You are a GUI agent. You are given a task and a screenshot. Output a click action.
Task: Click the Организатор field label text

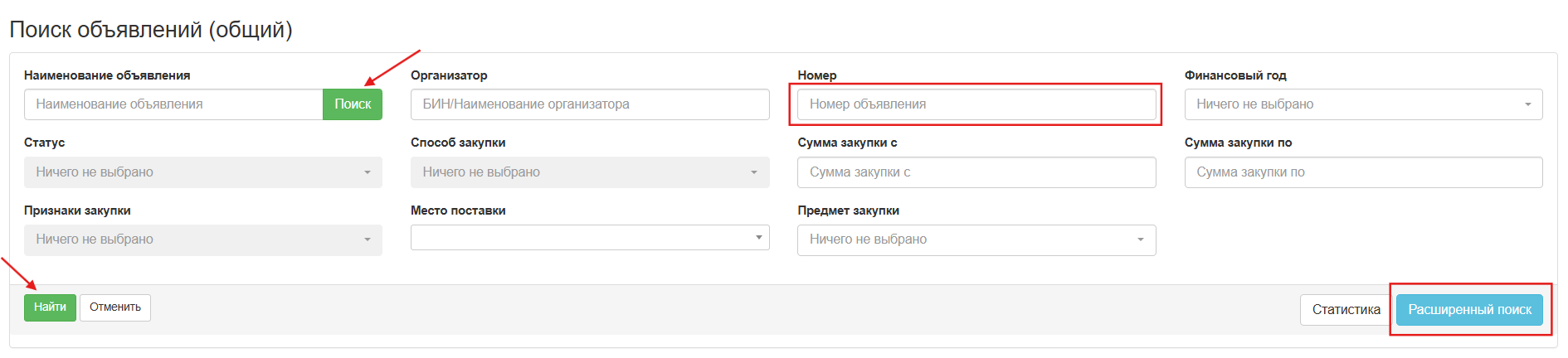tap(449, 75)
